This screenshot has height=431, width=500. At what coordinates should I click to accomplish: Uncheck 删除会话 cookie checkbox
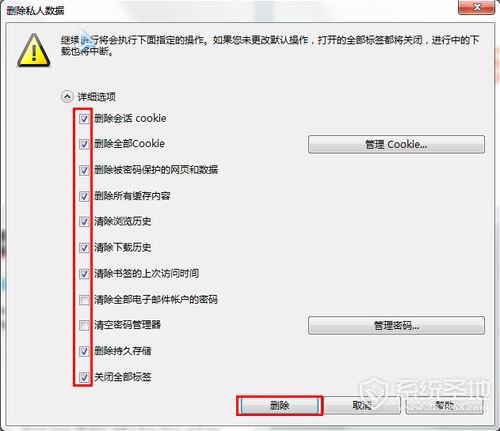coord(84,119)
